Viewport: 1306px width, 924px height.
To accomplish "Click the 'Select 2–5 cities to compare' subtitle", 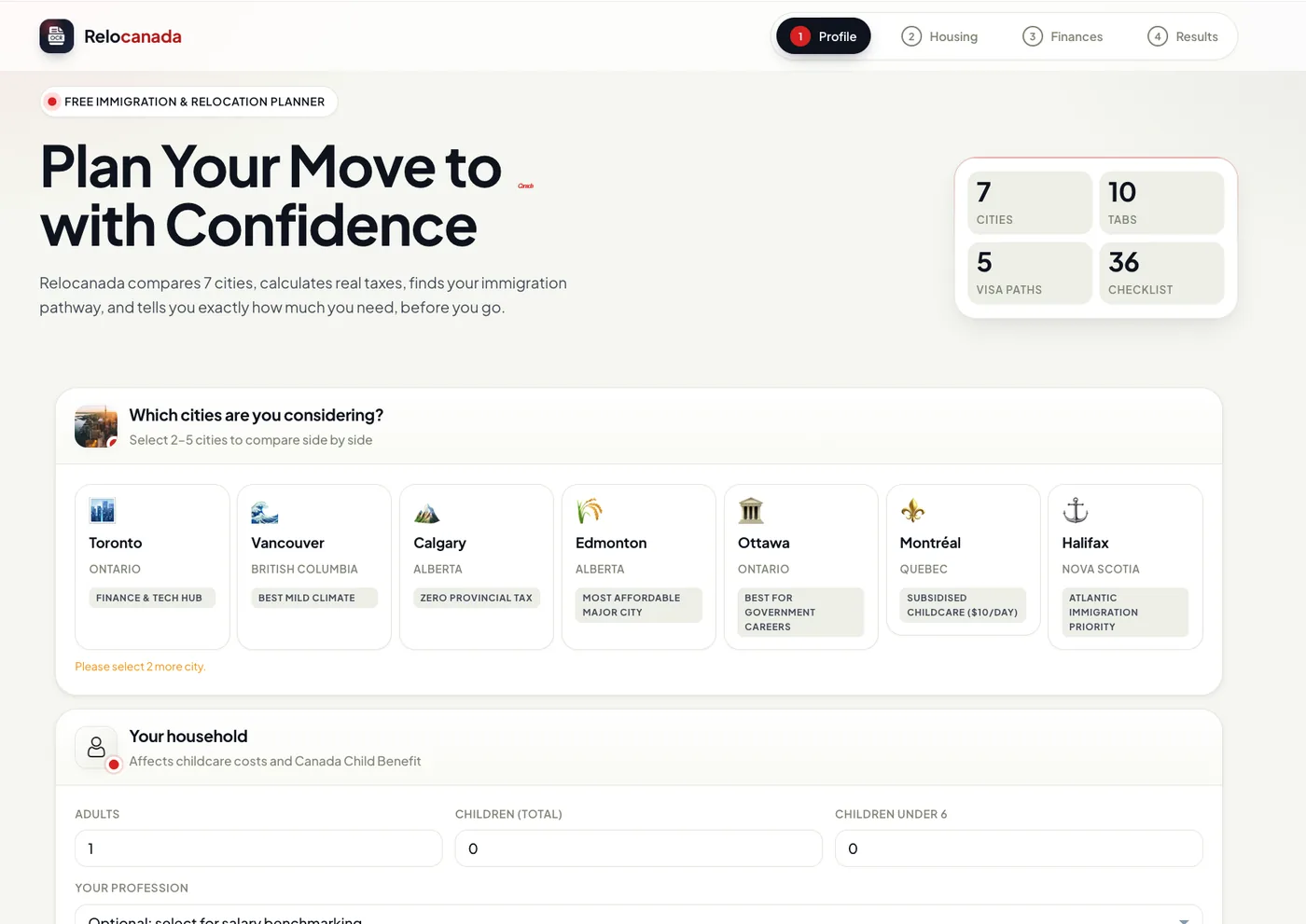I will pyautogui.click(x=251, y=440).
